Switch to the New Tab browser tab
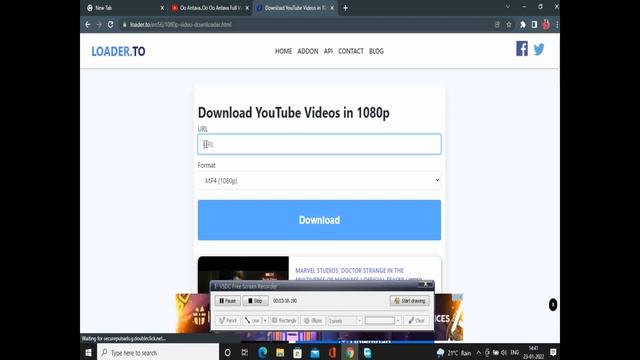This screenshot has width=640, height=360. (x=122, y=8)
